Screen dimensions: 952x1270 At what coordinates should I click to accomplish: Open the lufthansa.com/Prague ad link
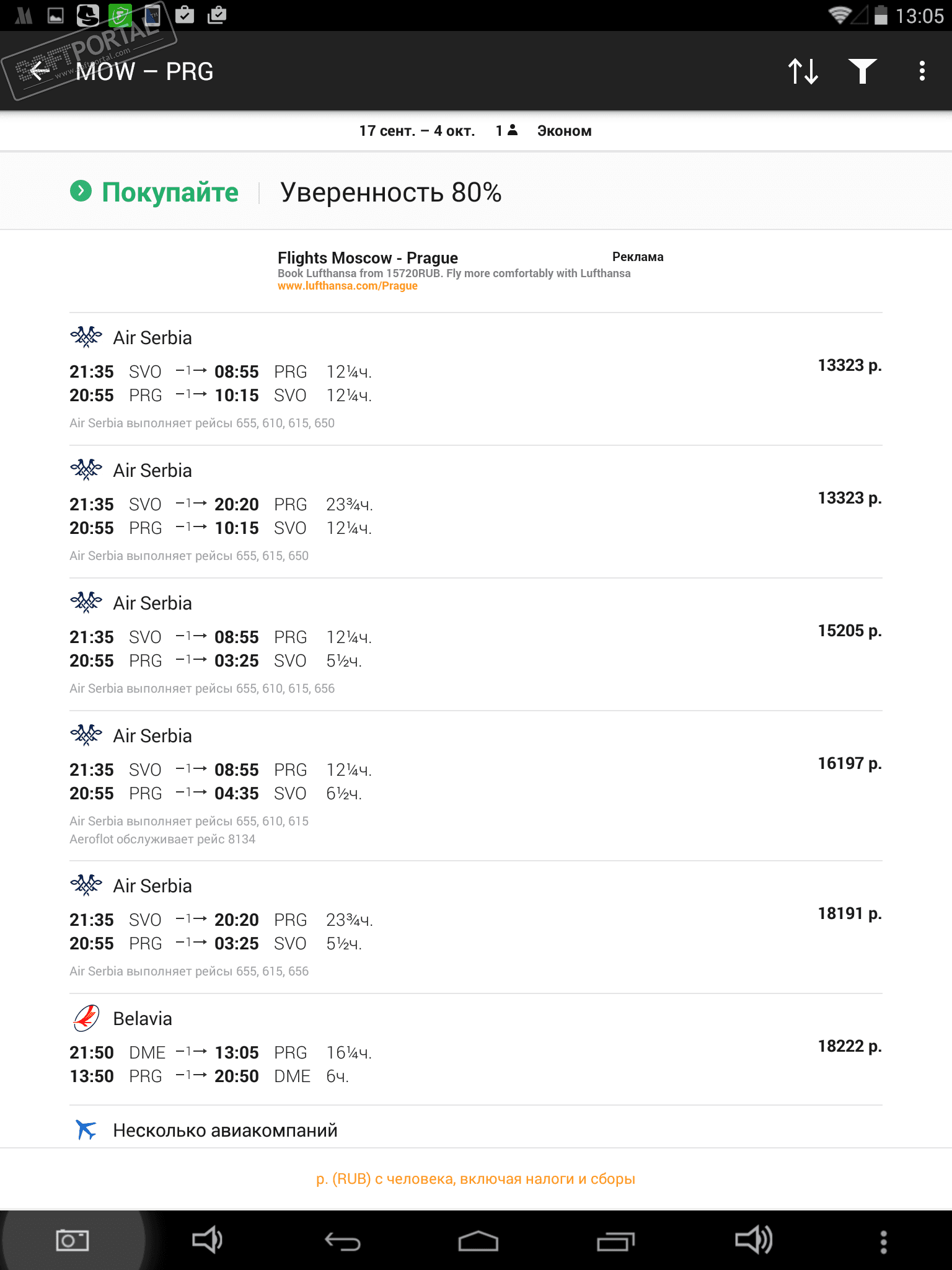347,286
